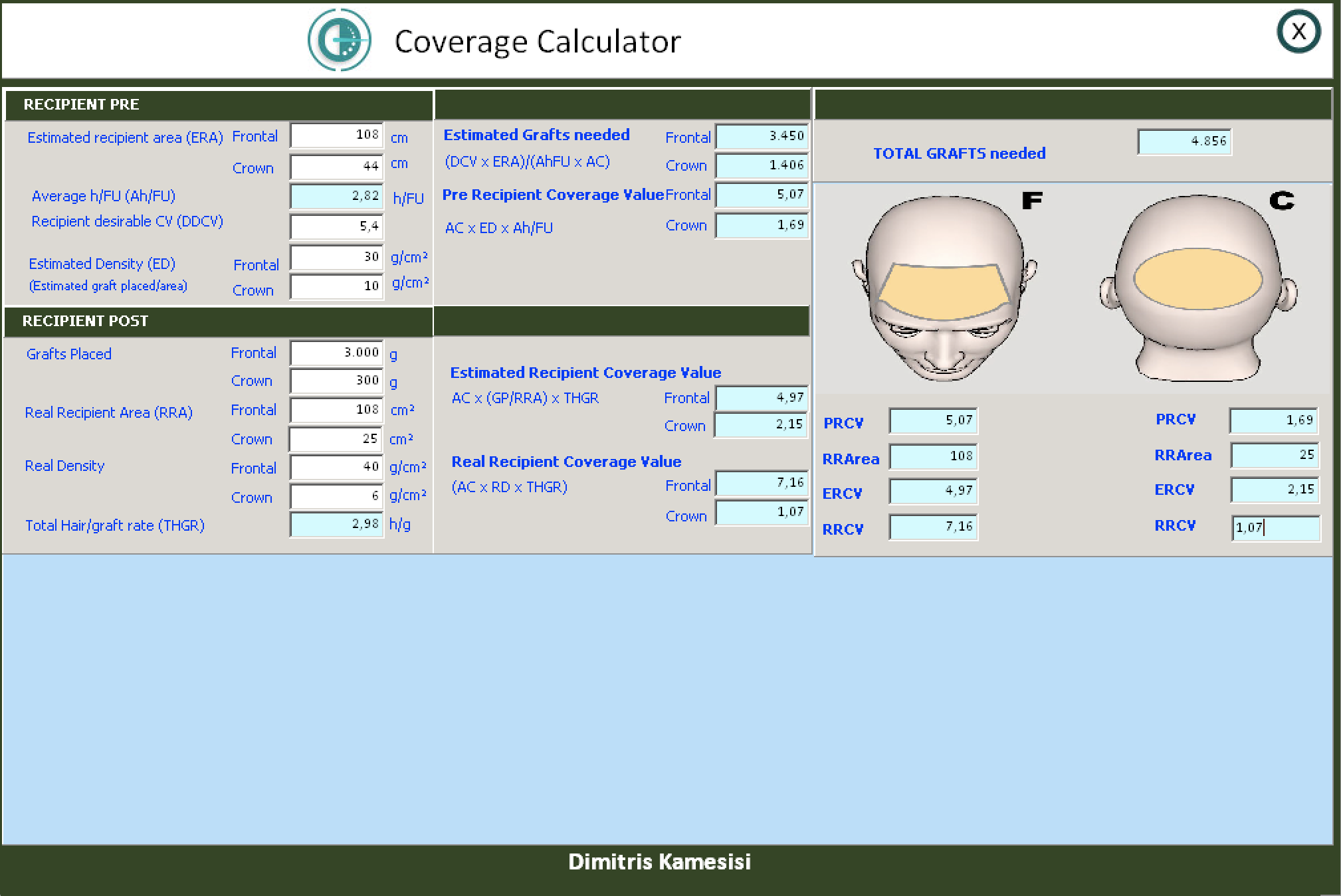Edit the Crown Estimated Density field
Screen dimensions: 1341x896
coord(337,286)
